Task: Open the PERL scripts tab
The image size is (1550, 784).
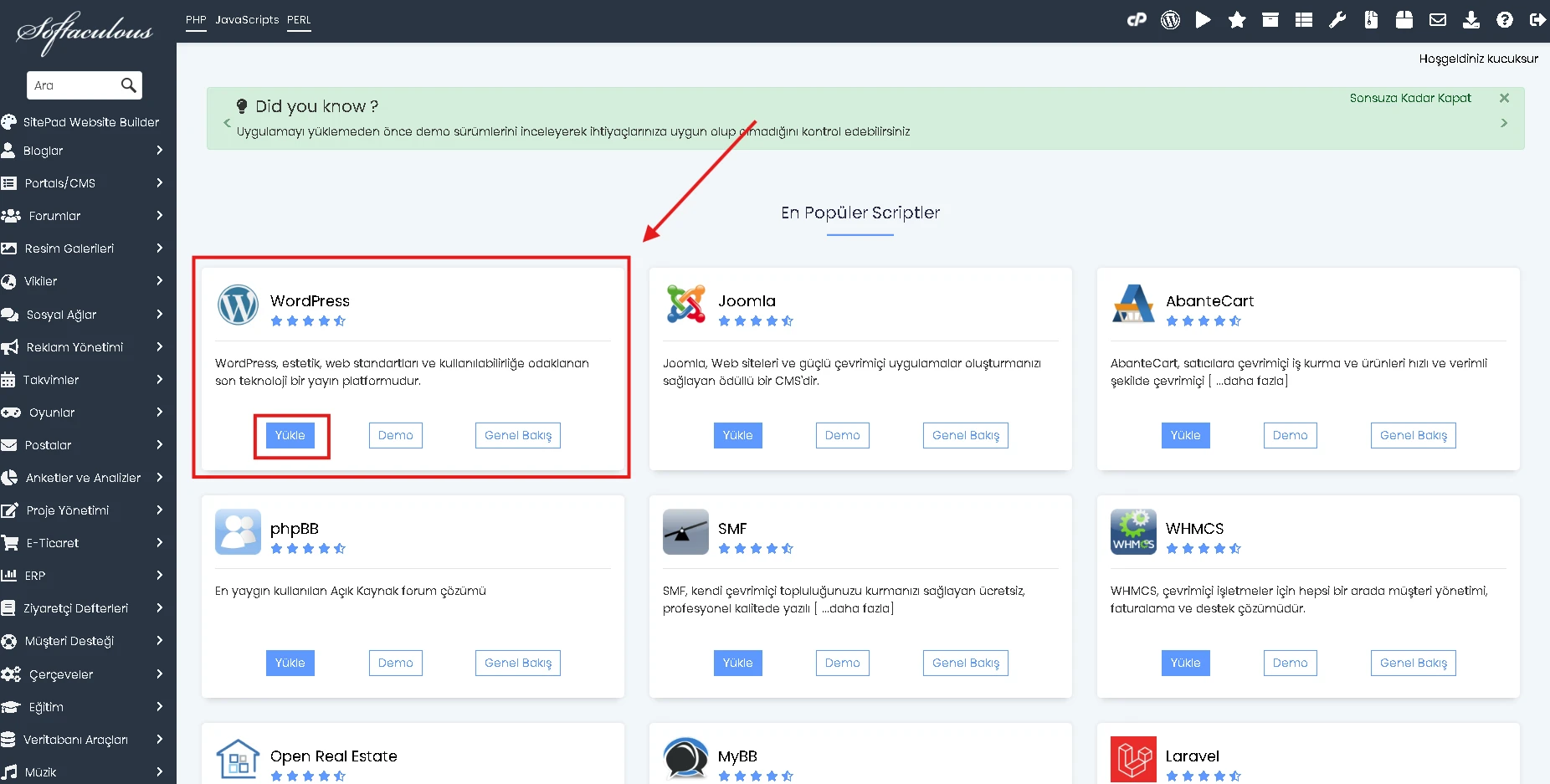Action: pos(299,19)
